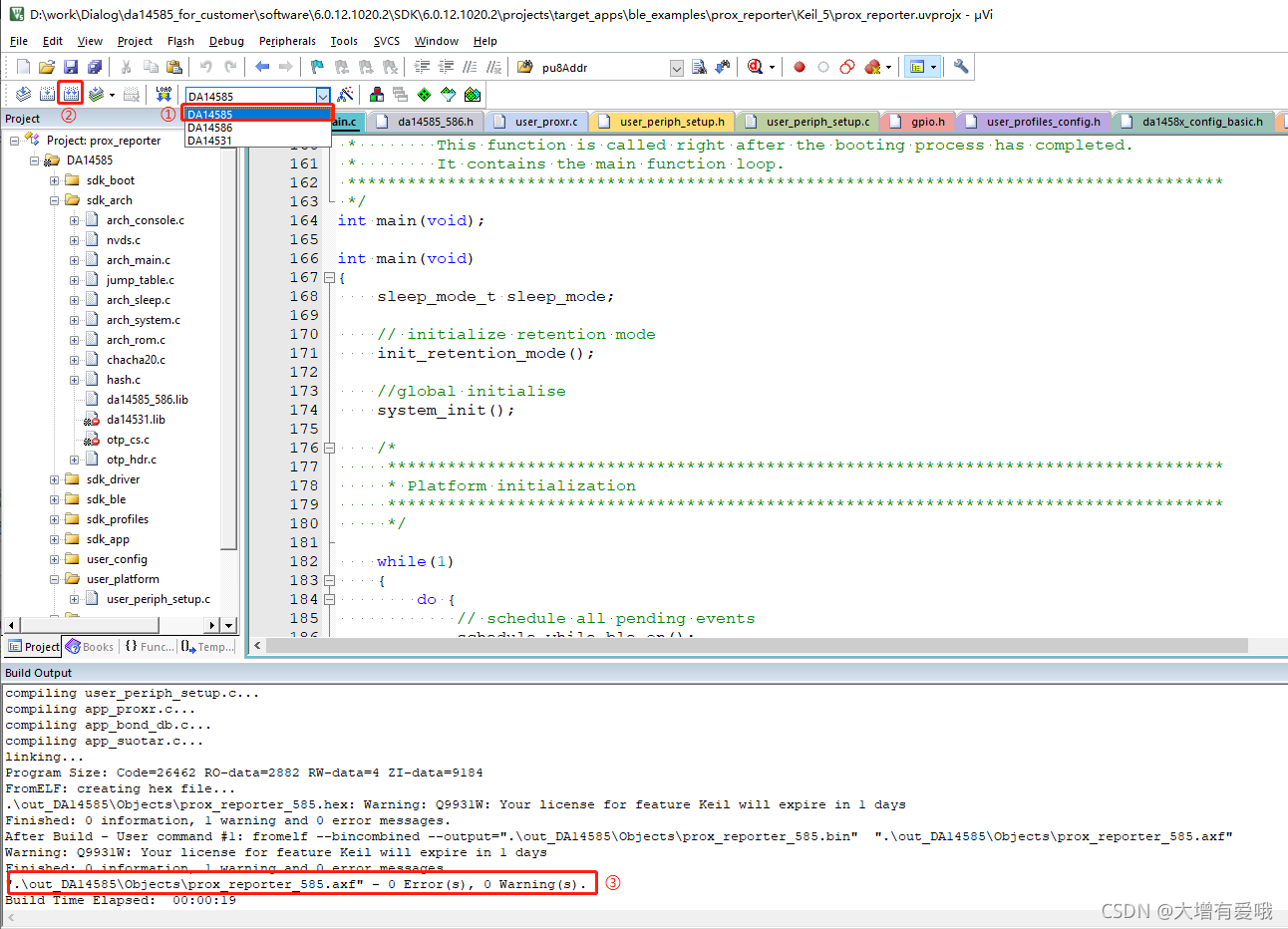
Task: Click the Save All icon
Action: click(95, 67)
